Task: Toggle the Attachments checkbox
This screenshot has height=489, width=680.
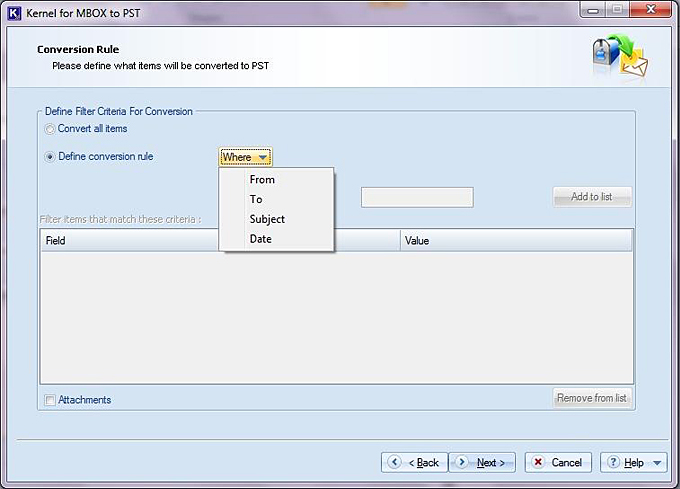Action: coord(50,400)
